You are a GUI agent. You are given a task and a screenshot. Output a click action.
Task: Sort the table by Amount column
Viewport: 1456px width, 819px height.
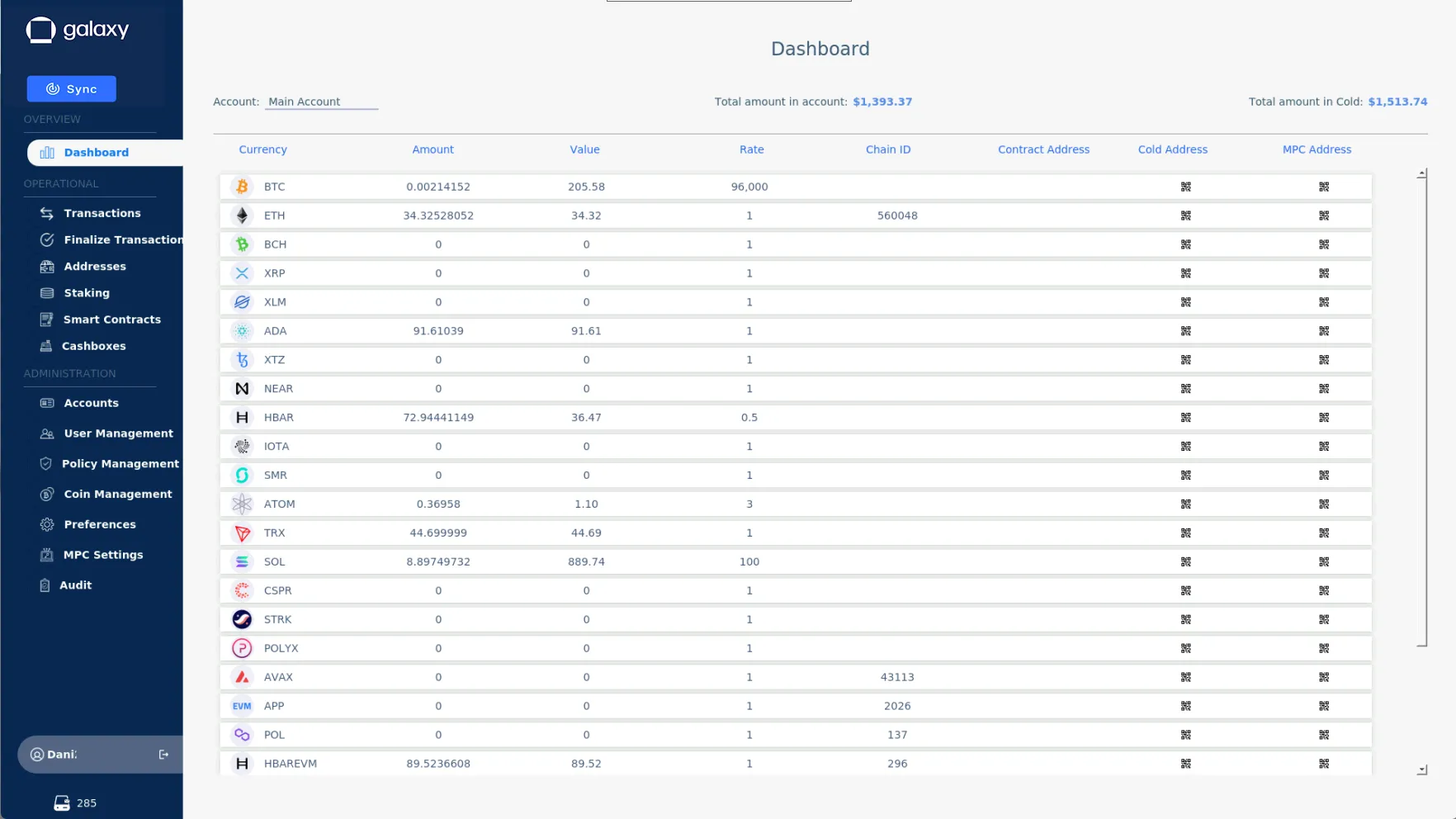[x=433, y=149]
